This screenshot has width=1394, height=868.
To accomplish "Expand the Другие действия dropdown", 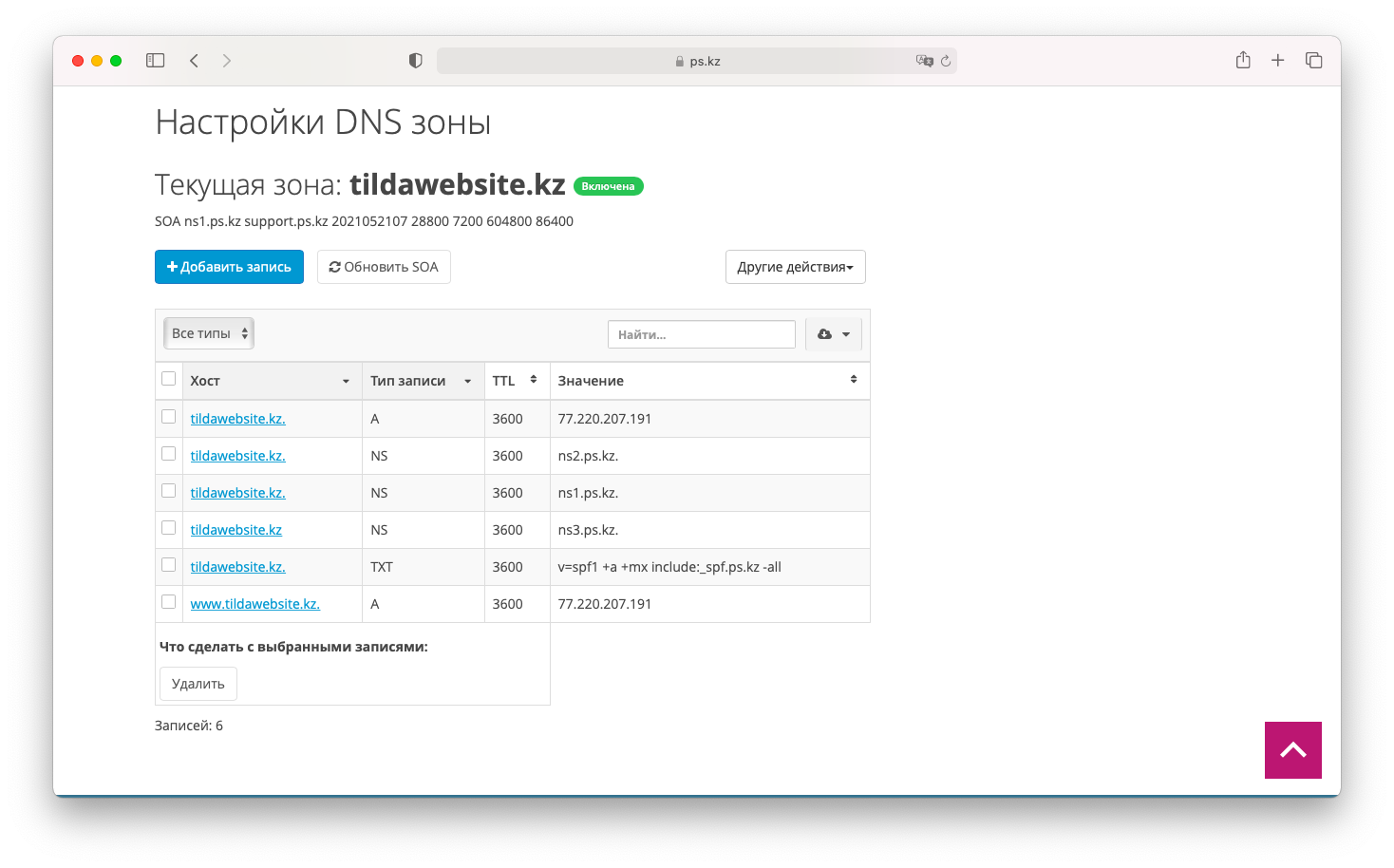I will [796, 267].
